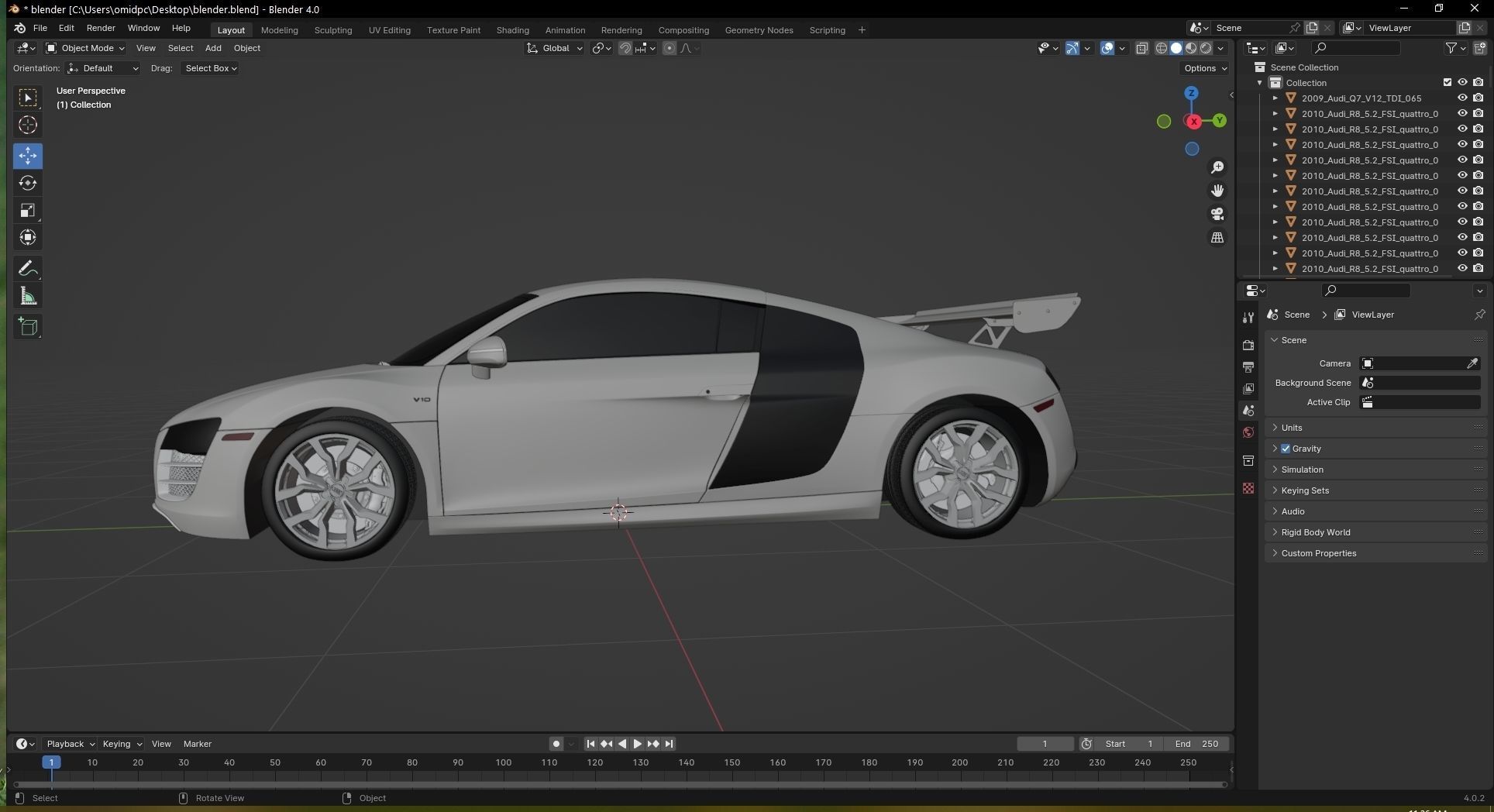
Task: Open the Texture properties tab
Action: [1248, 488]
